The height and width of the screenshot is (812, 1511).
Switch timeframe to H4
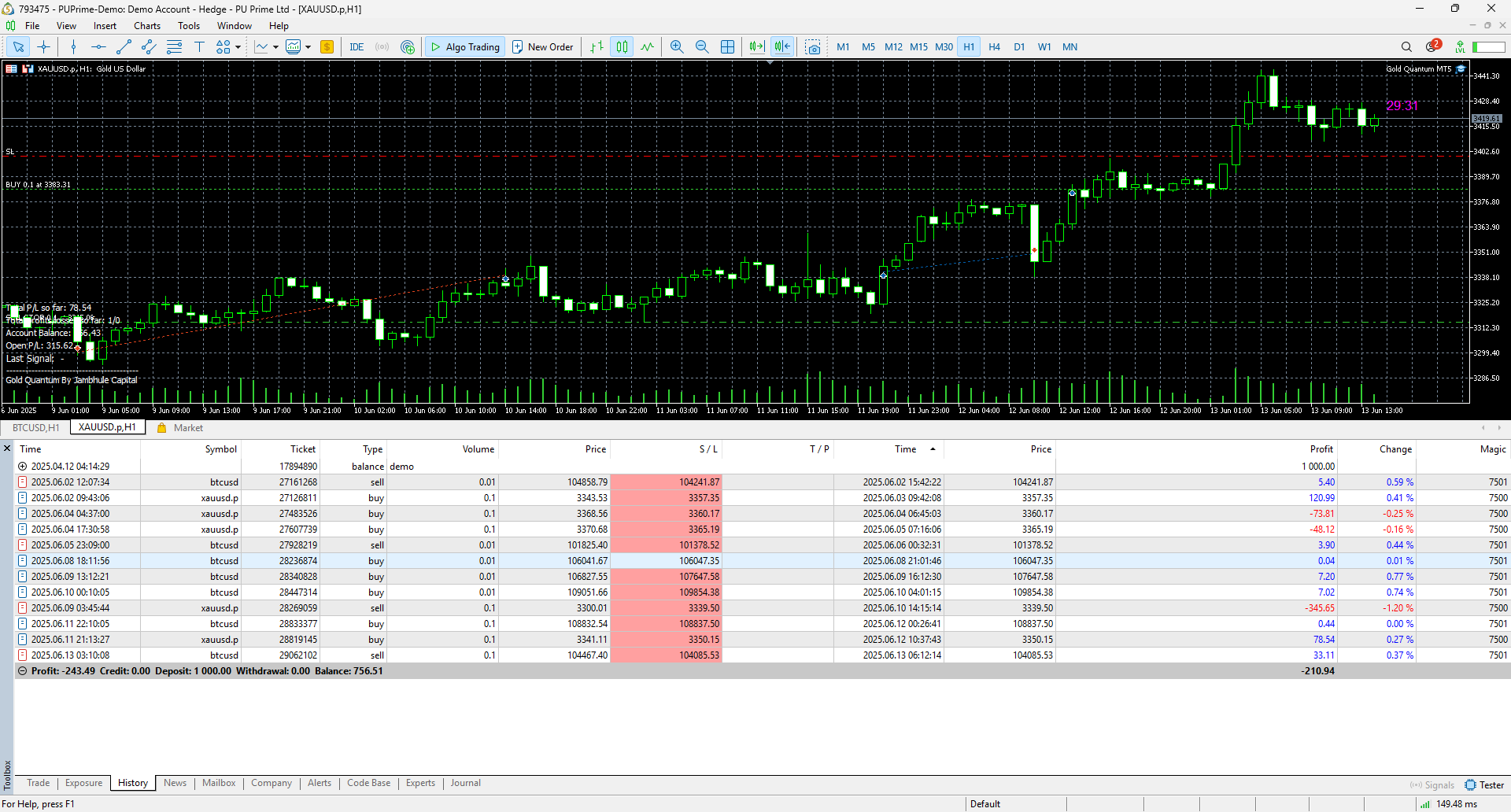(995, 47)
